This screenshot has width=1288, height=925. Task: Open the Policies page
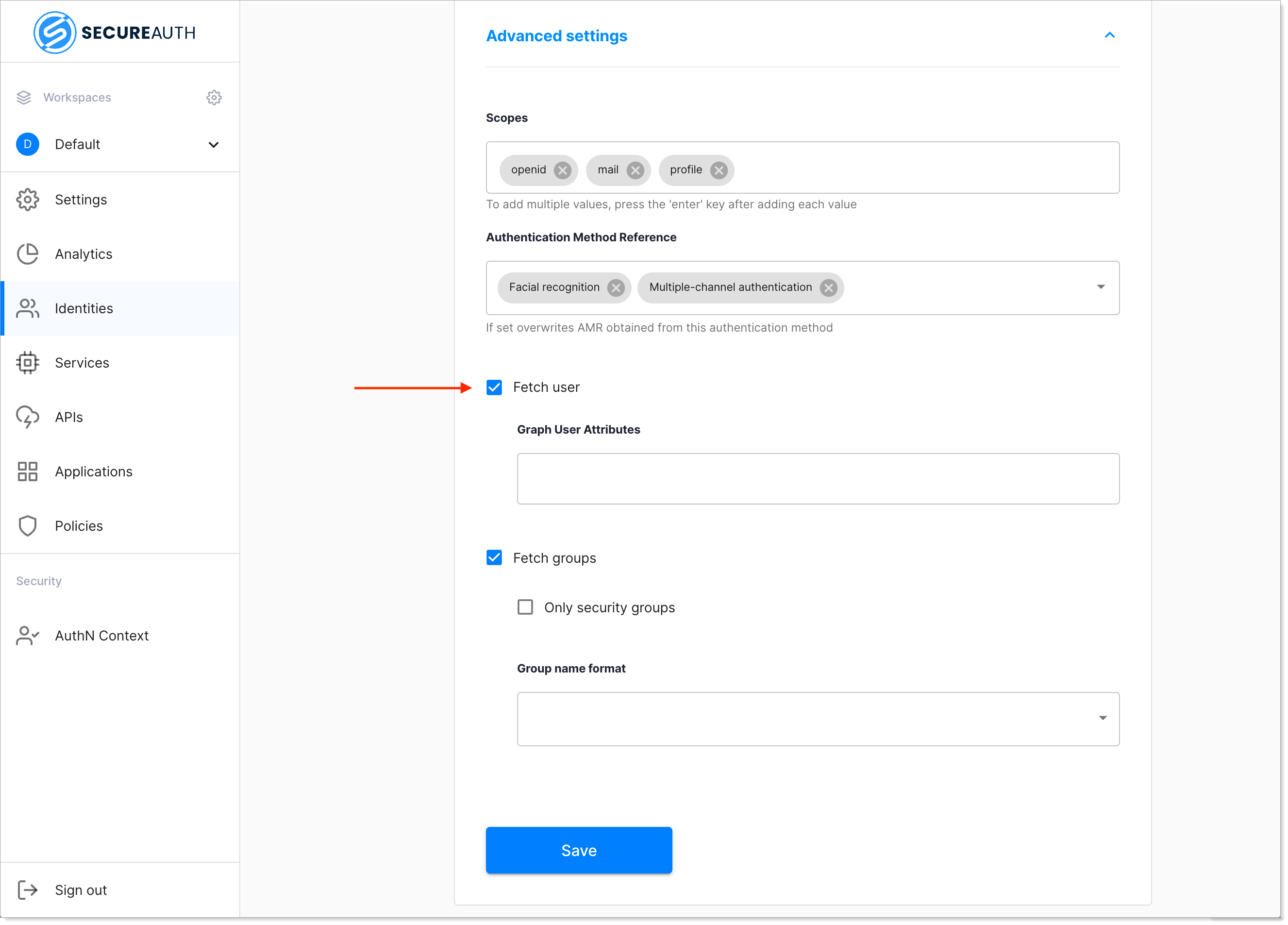pos(120,527)
